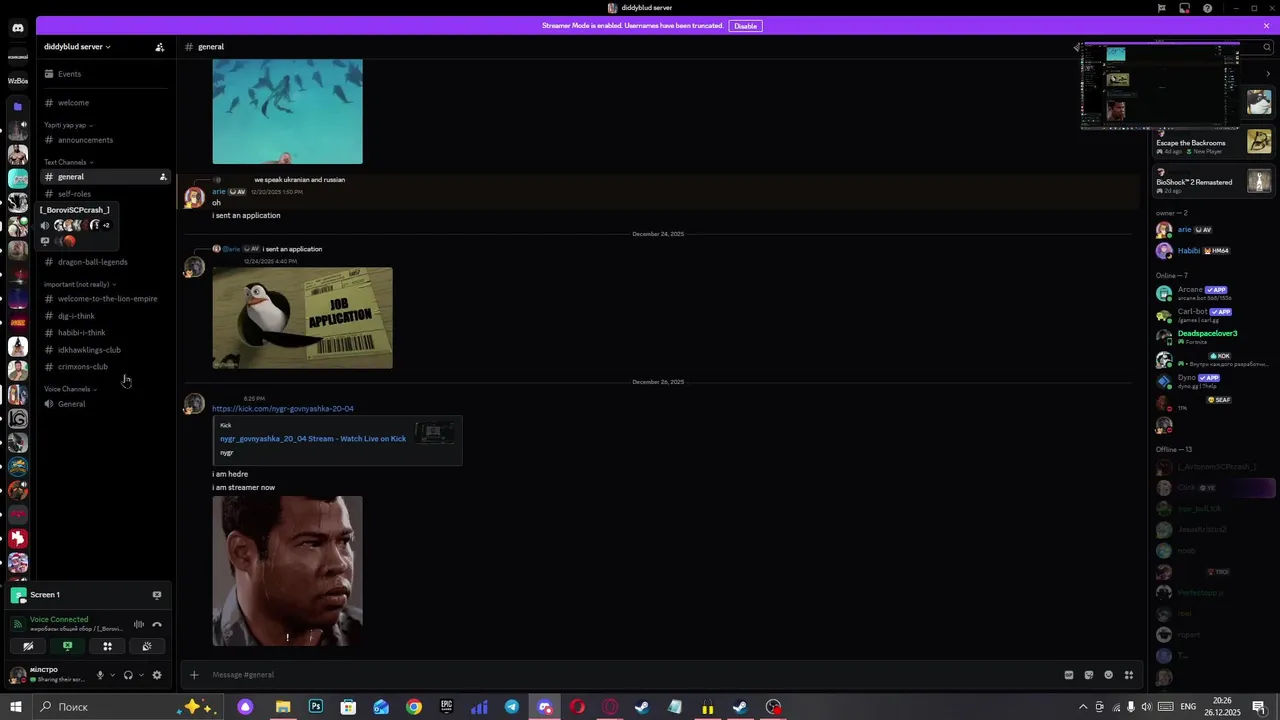Open BioShock 2 Remastered activity card

coord(1213,181)
